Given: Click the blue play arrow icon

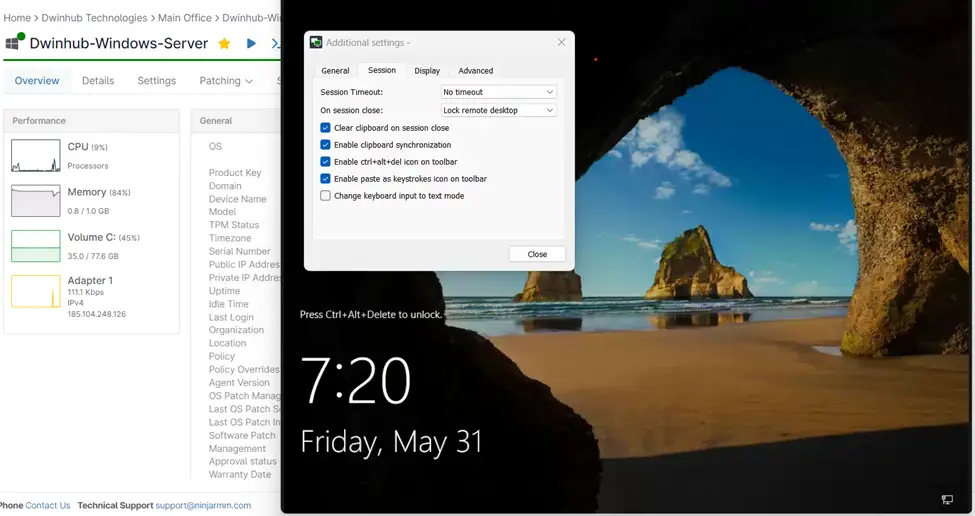Looking at the screenshot, I should point(251,44).
